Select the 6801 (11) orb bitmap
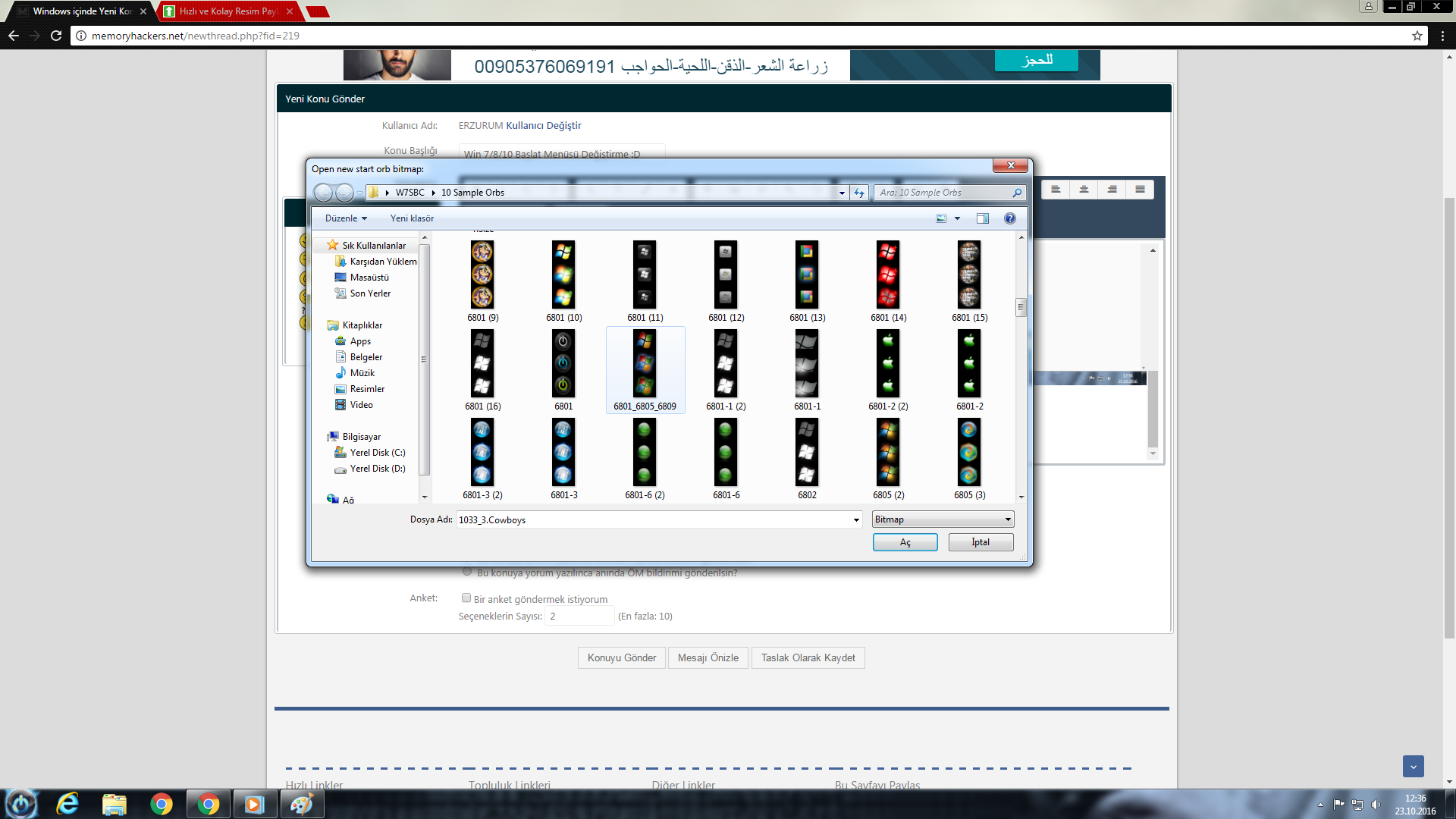Image resolution: width=1456 pixels, height=819 pixels. [645, 281]
